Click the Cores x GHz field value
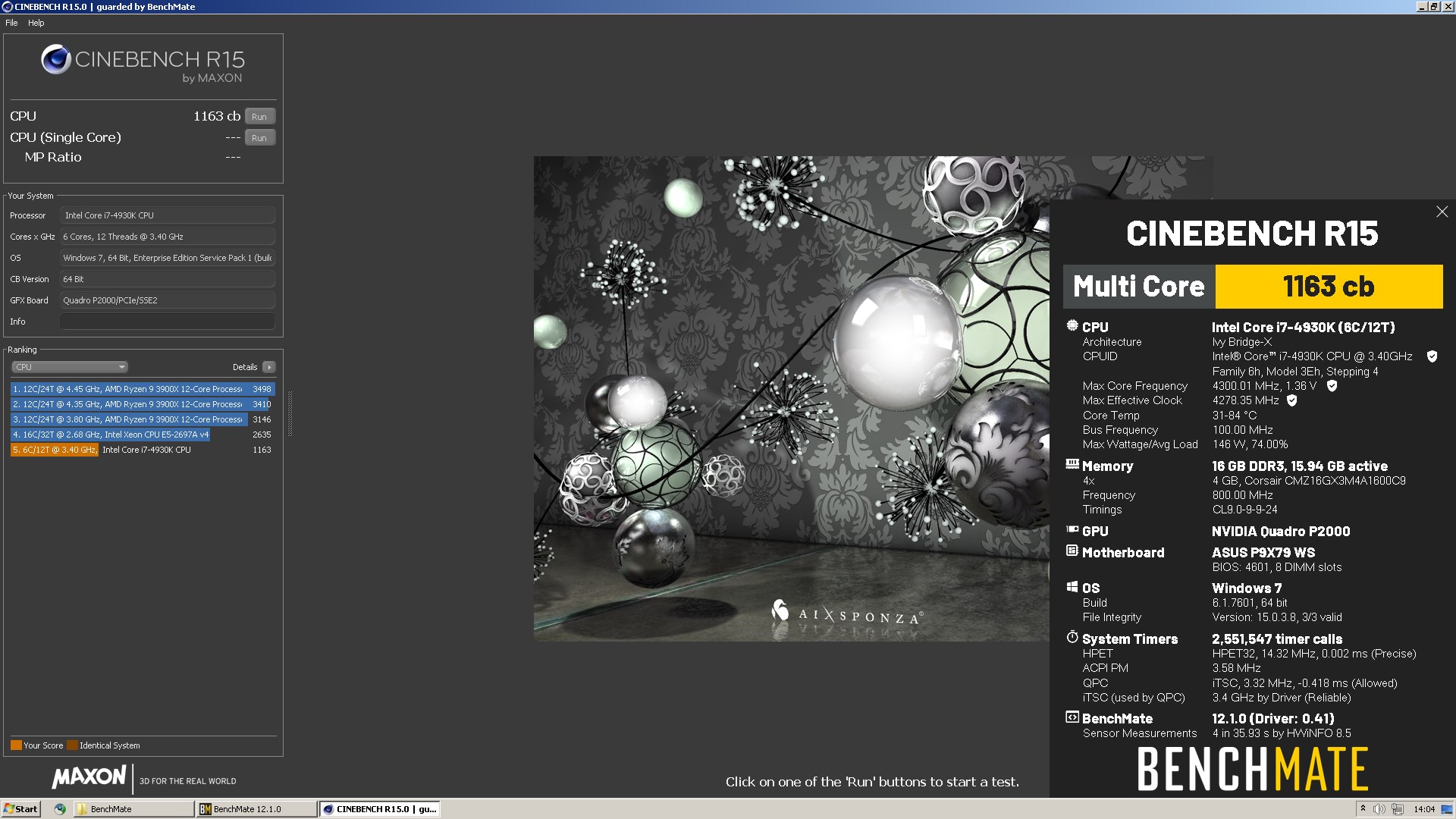1456x819 pixels. [167, 237]
